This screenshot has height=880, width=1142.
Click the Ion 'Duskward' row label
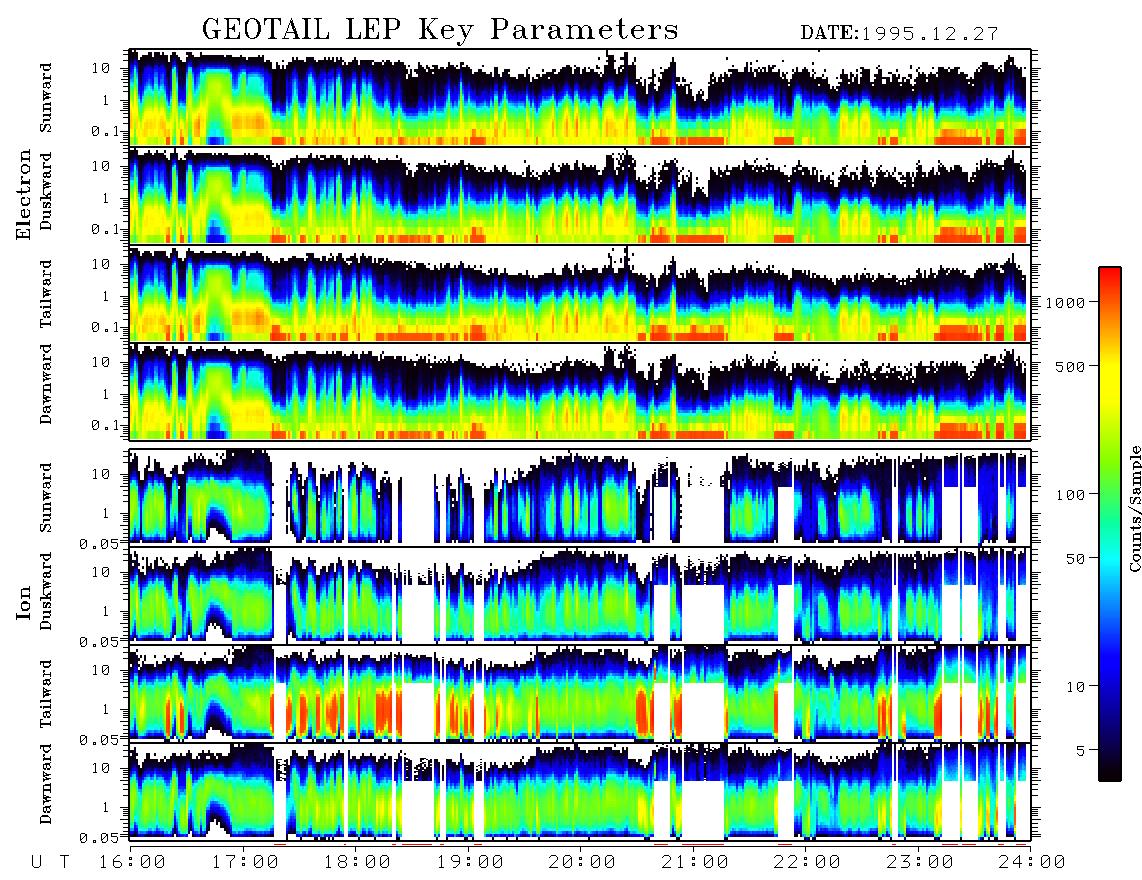pyautogui.click(x=46, y=592)
